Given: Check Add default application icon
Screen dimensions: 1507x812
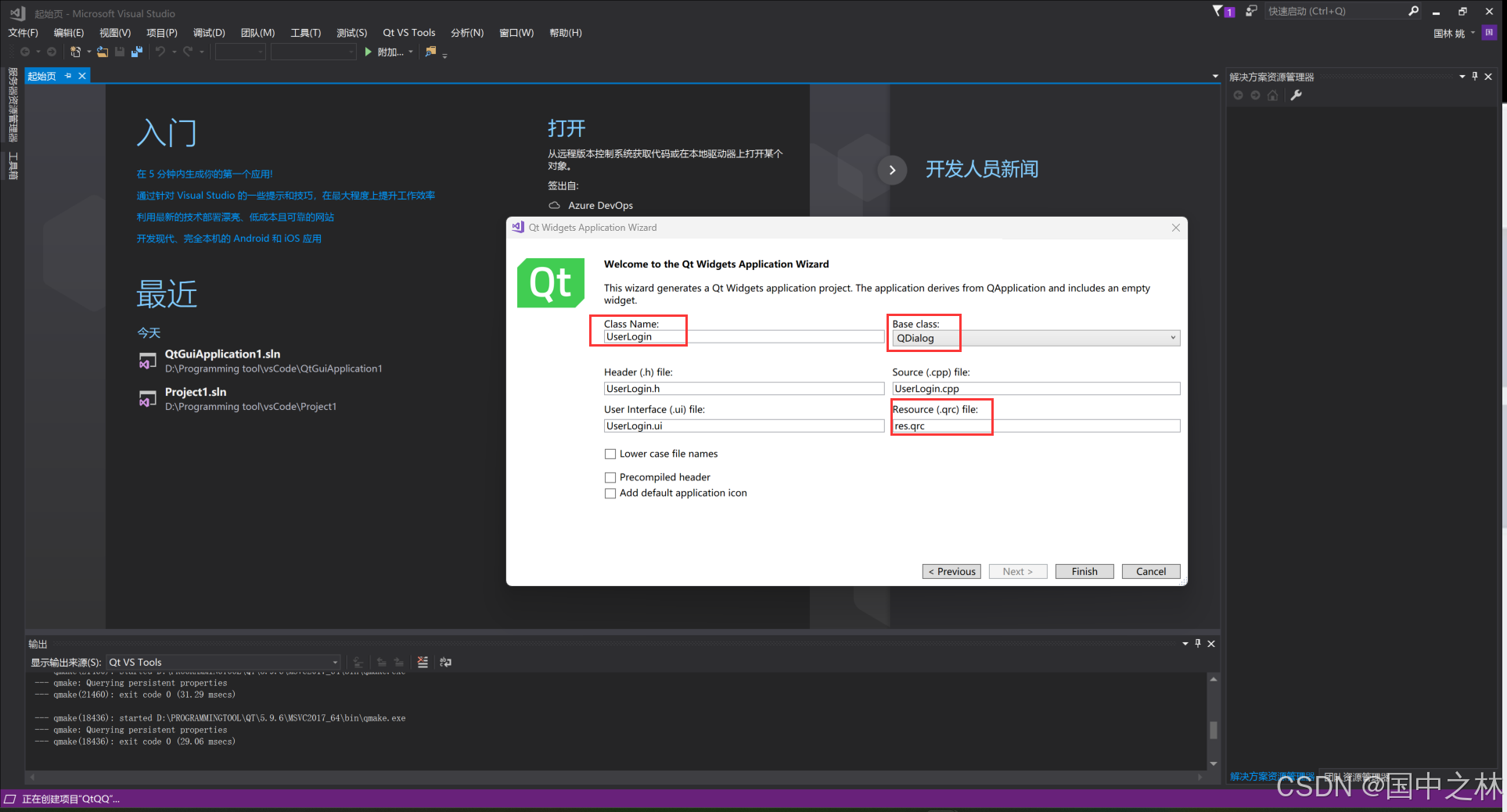Looking at the screenshot, I should [x=610, y=493].
